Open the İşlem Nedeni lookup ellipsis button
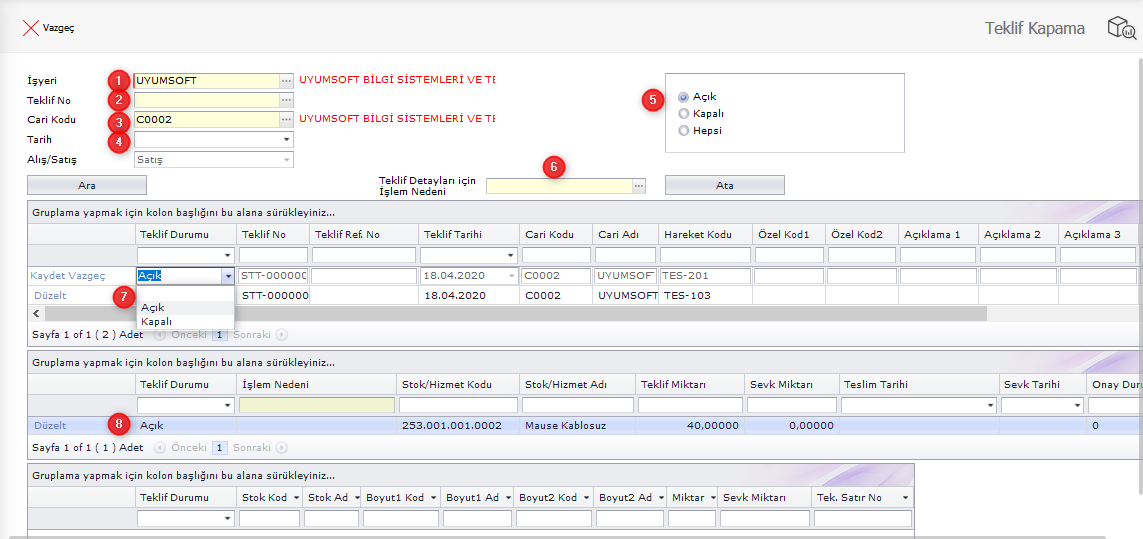1143x539 pixels. click(x=639, y=186)
